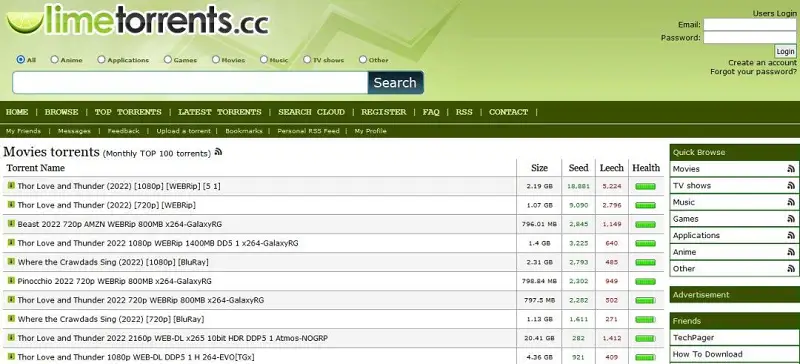Image resolution: width=800 pixels, height=364 pixels.
Task: Select the Games search category radio
Action: [168, 59]
